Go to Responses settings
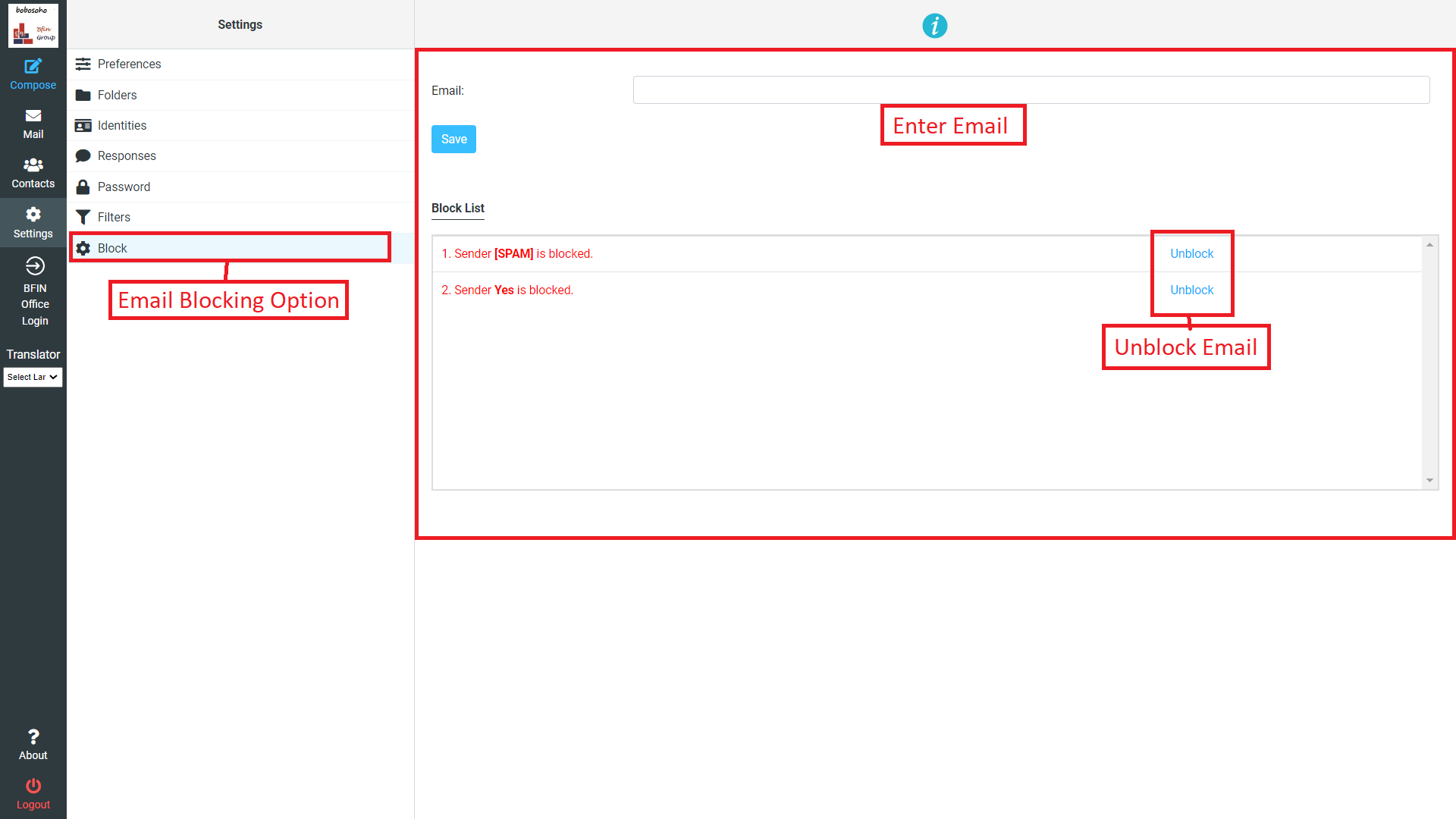The image size is (1456, 819). [126, 156]
